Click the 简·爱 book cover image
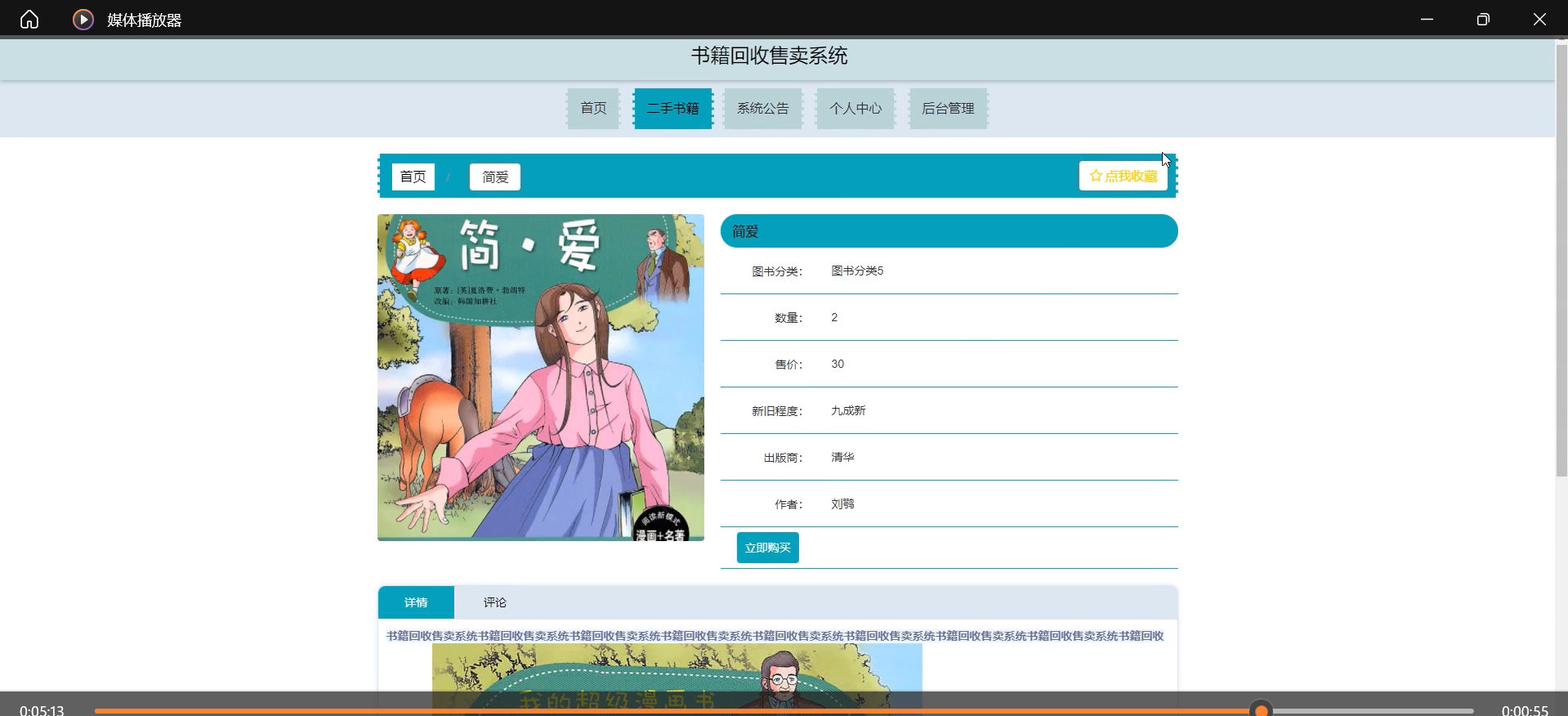This screenshot has width=1568, height=716. pyautogui.click(x=541, y=377)
